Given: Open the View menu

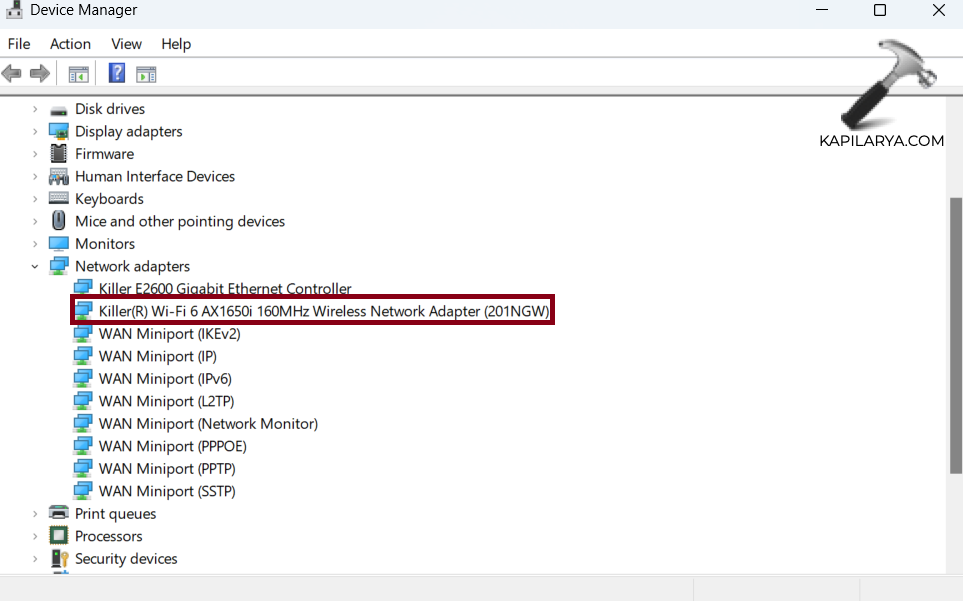Looking at the screenshot, I should (126, 44).
